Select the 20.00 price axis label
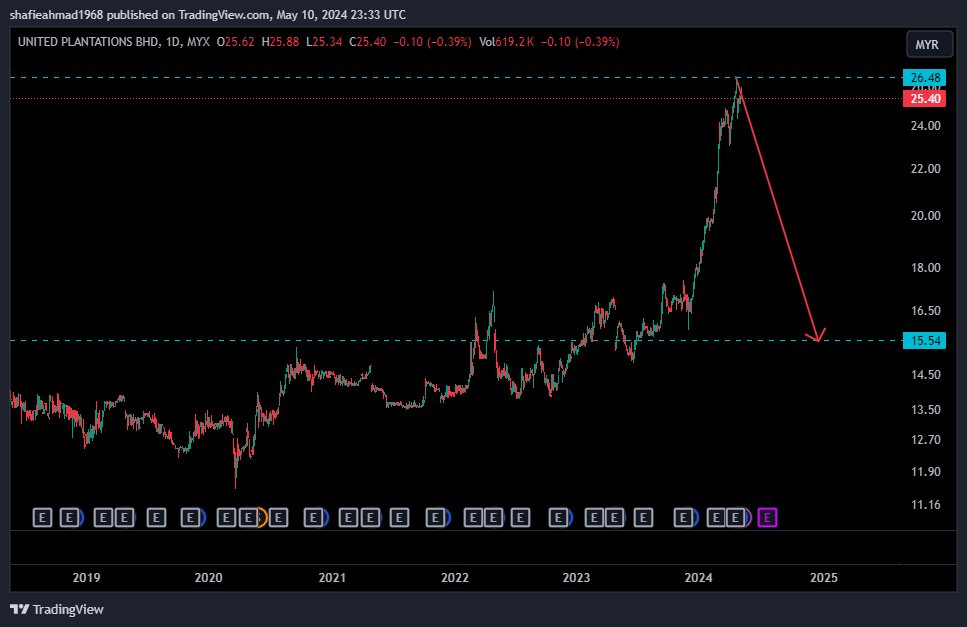 926,216
